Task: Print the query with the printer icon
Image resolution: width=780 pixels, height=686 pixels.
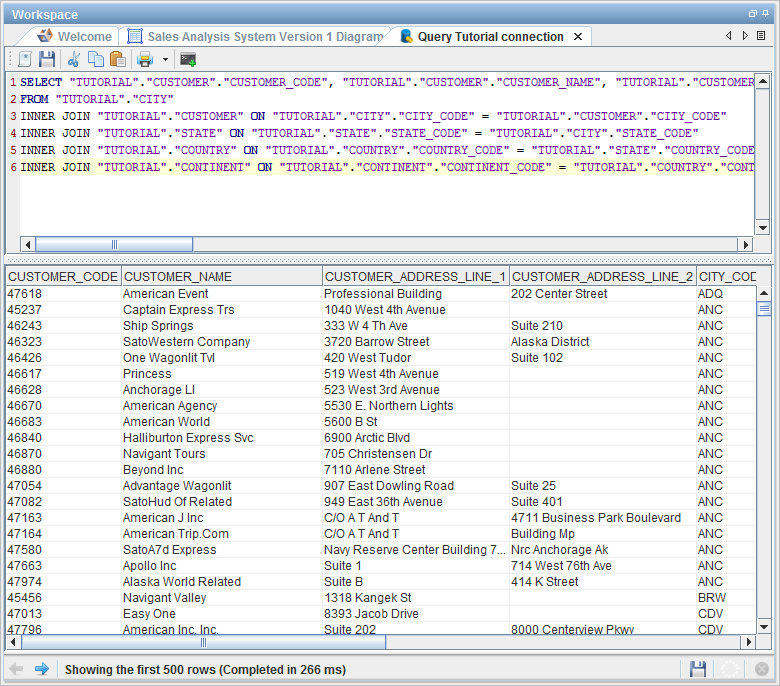Action: [145, 59]
